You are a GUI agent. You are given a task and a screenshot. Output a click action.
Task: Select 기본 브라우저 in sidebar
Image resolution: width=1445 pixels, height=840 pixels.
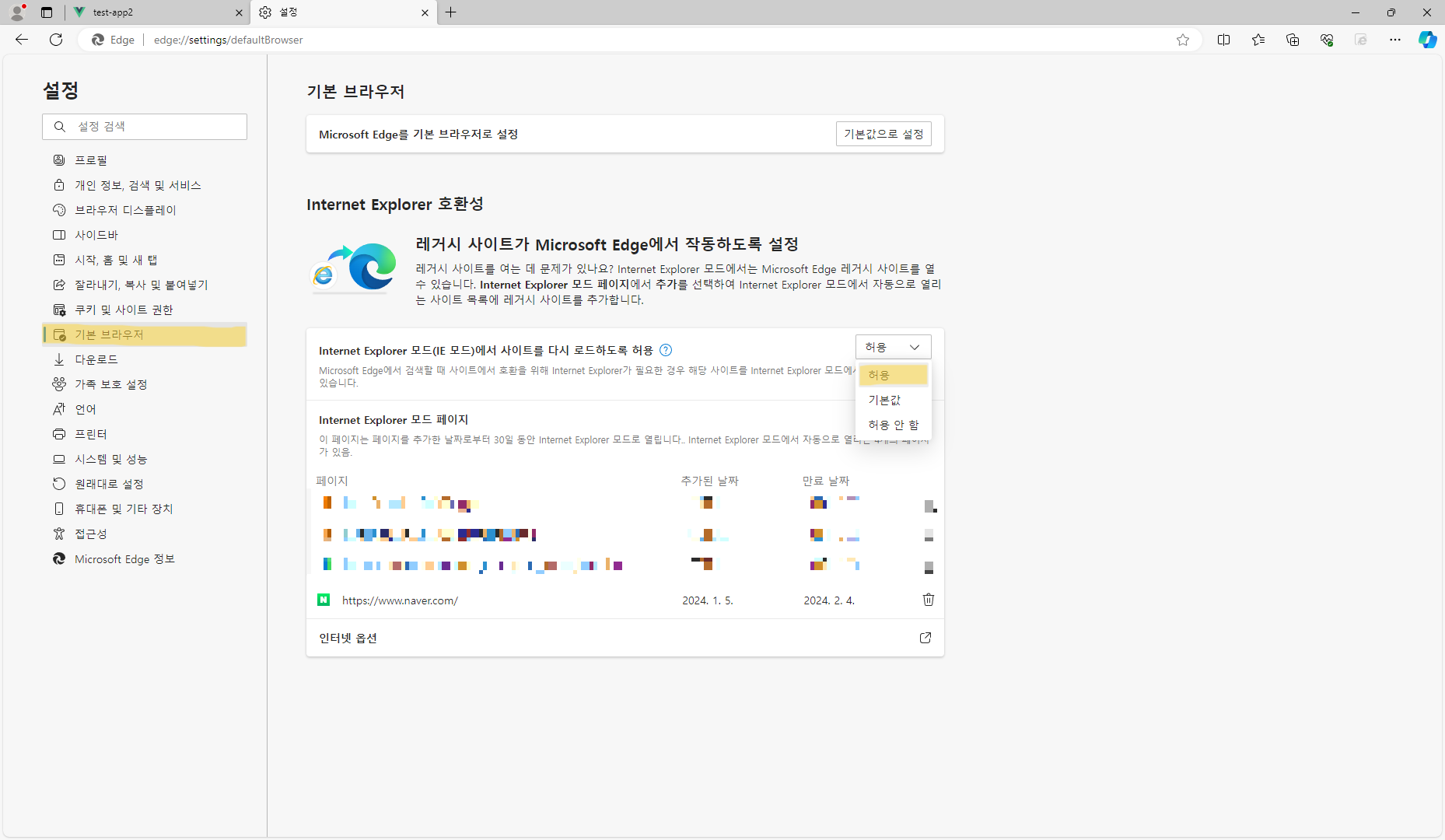pos(145,334)
